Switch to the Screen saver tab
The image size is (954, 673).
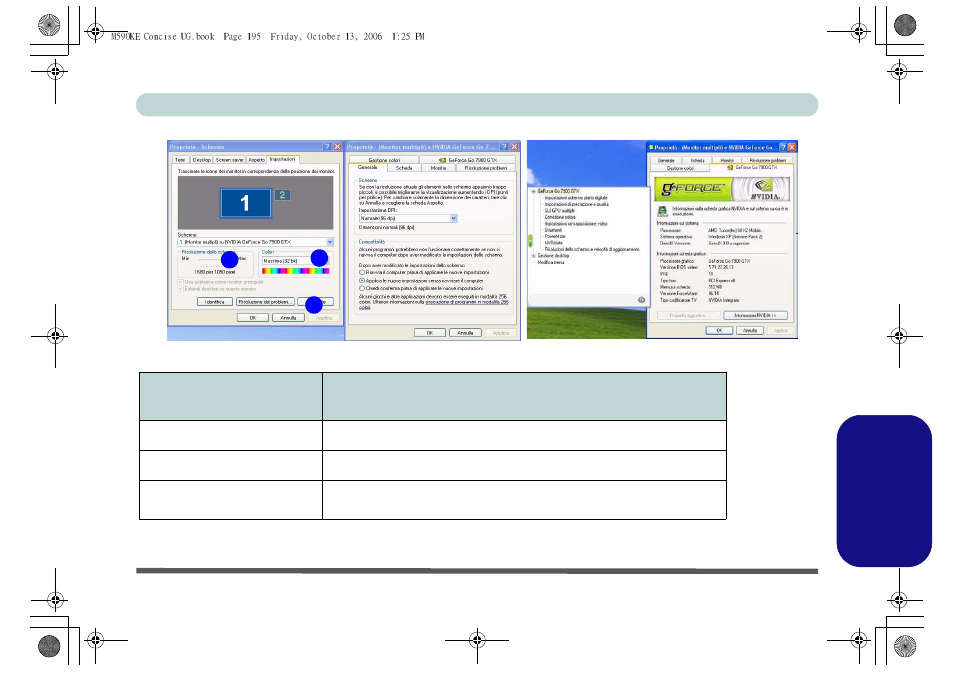click(x=229, y=159)
